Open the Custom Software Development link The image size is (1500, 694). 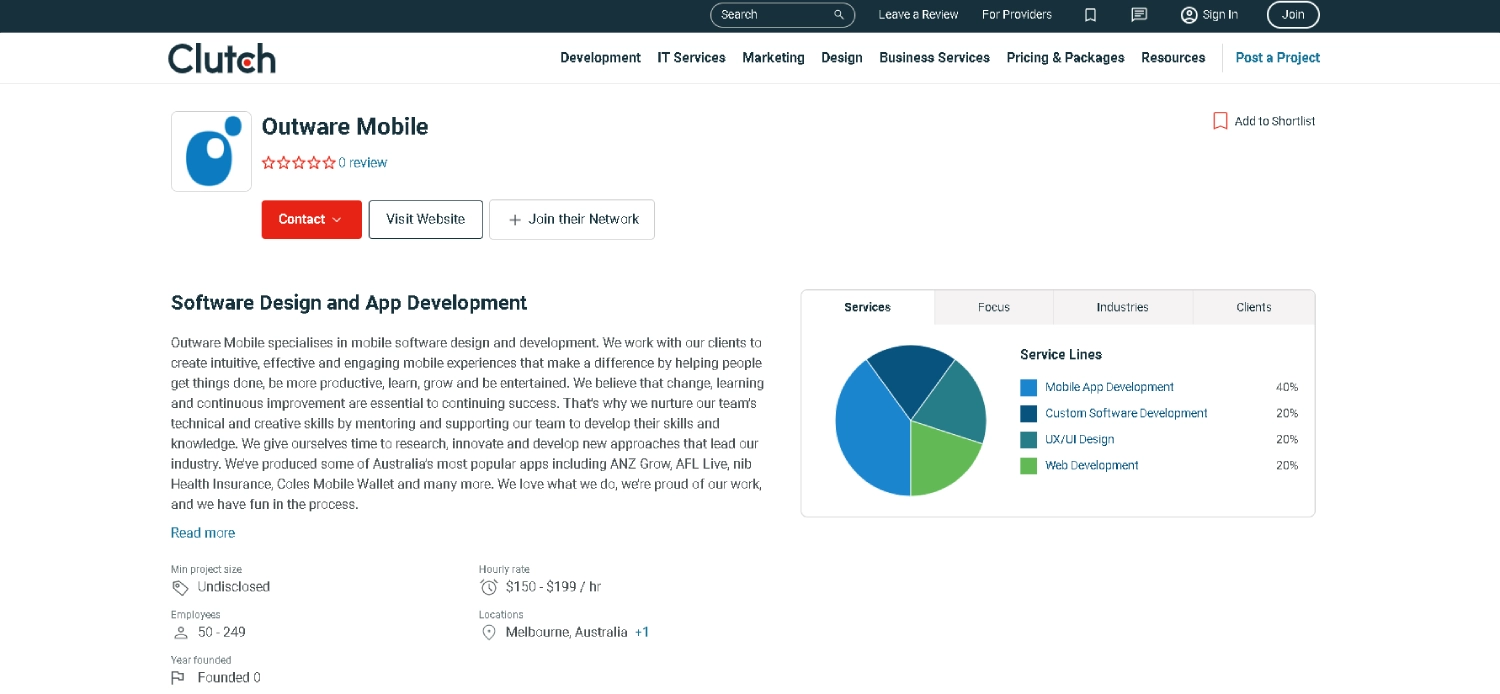[1126, 414]
